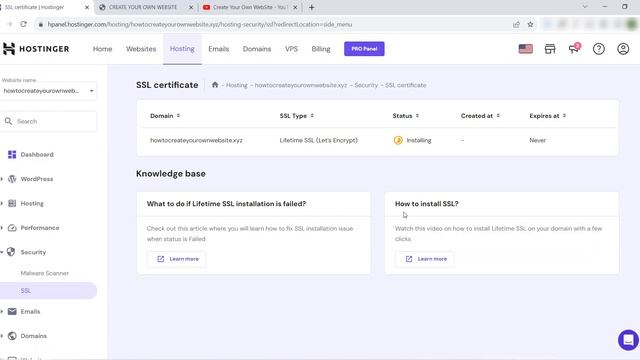This screenshot has width=640, height=360.
Task: Open the user account profile icon
Action: 623,49
